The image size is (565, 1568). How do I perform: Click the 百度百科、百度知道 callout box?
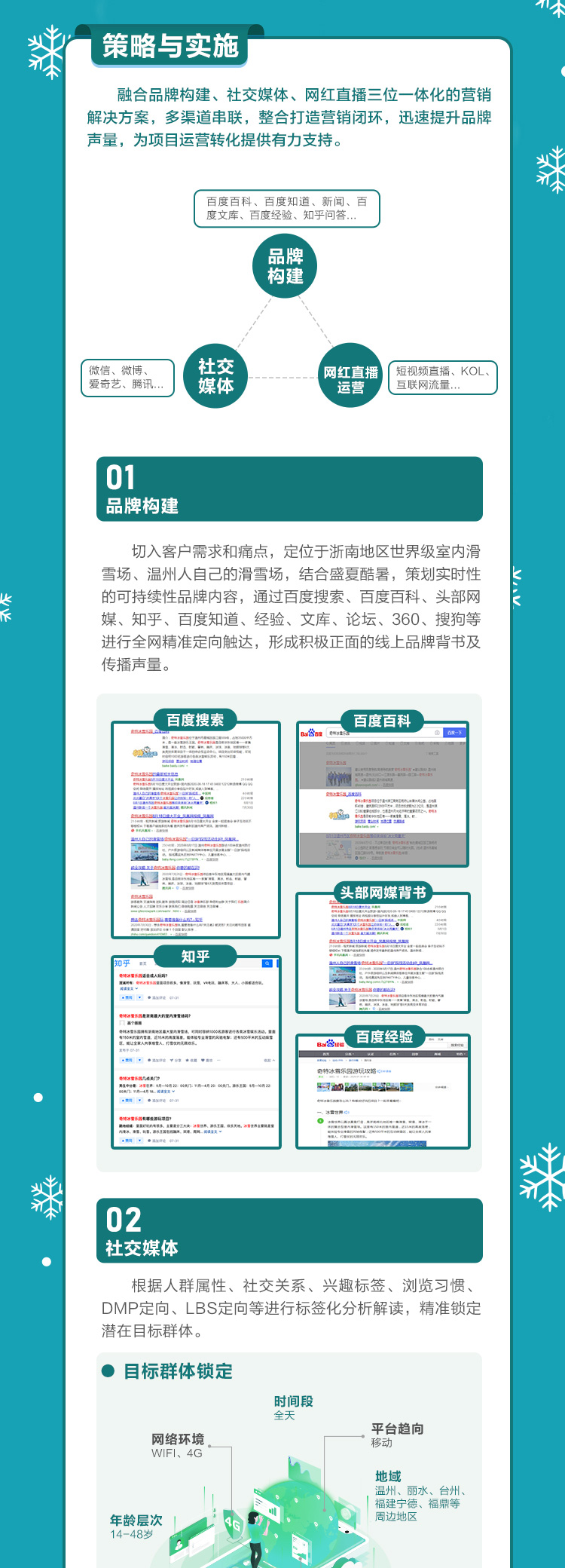(x=286, y=209)
